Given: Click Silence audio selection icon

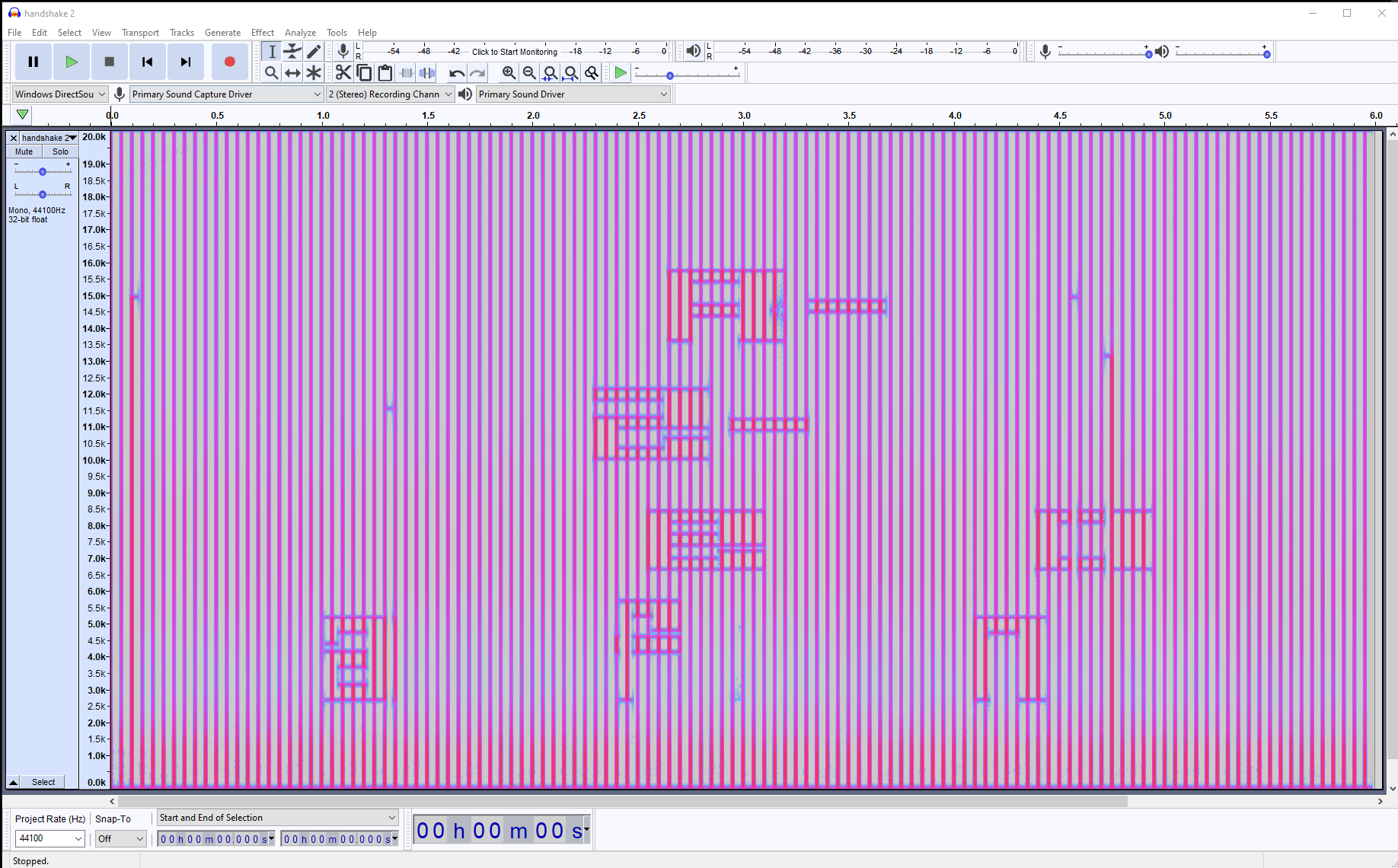Looking at the screenshot, I should tap(428, 72).
